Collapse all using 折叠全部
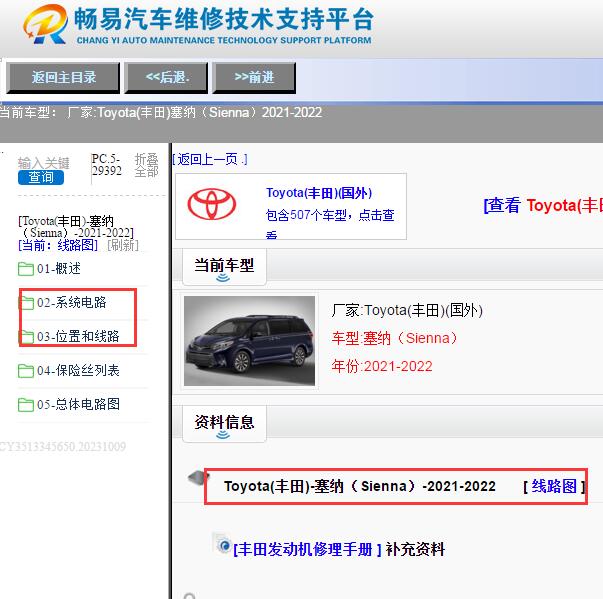The width and height of the screenshot is (603, 599). [147, 165]
